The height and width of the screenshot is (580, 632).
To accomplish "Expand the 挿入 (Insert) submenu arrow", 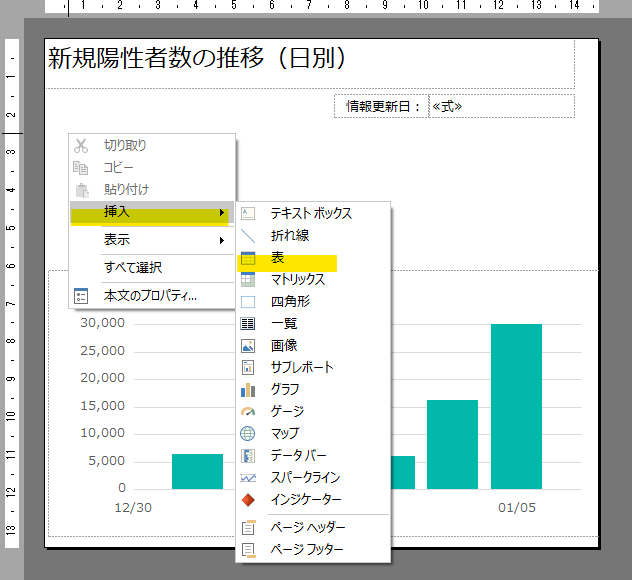I will [221, 213].
